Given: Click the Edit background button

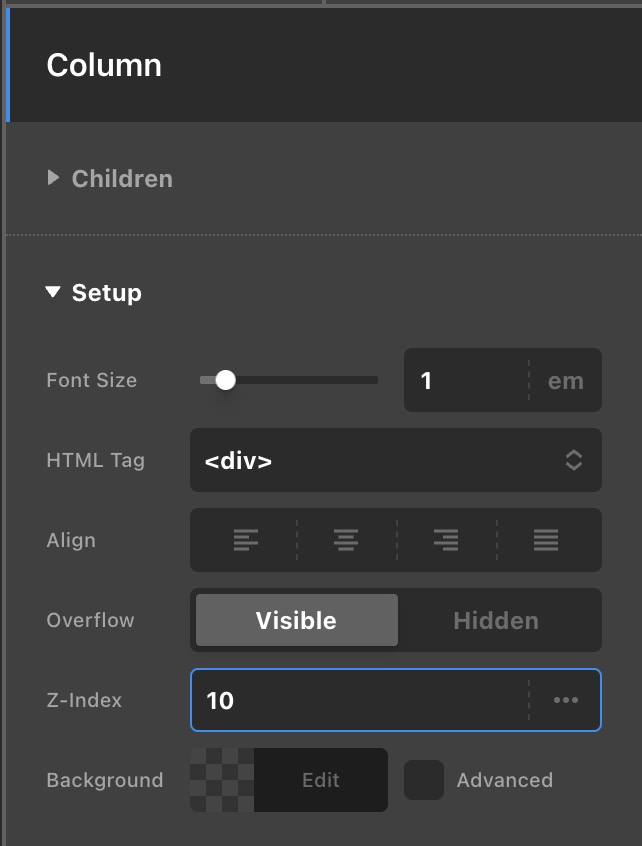Looking at the screenshot, I should pos(321,780).
